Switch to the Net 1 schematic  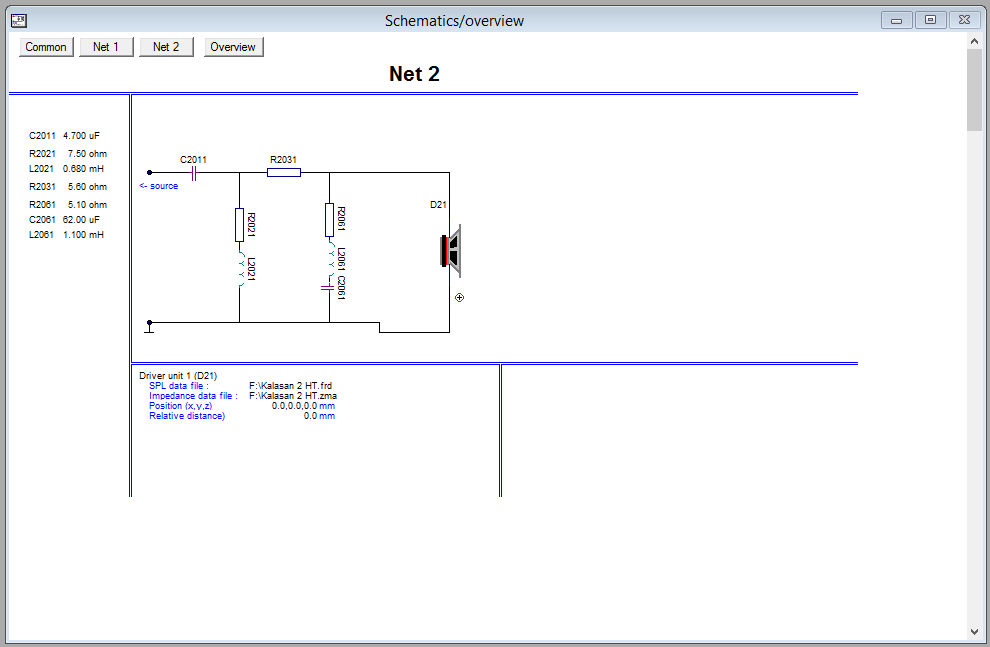click(x=106, y=47)
